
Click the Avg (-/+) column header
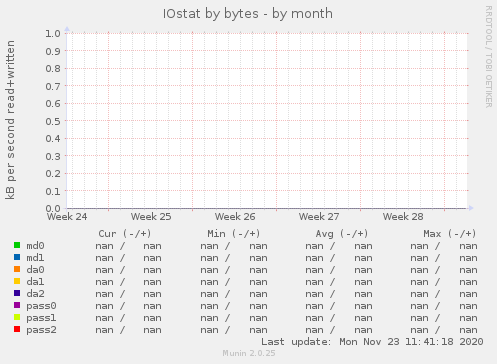coord(342,234)
